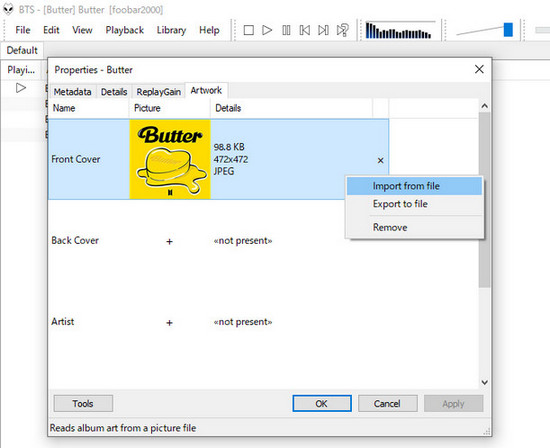Choose Import from file

(x=414, y=186)
